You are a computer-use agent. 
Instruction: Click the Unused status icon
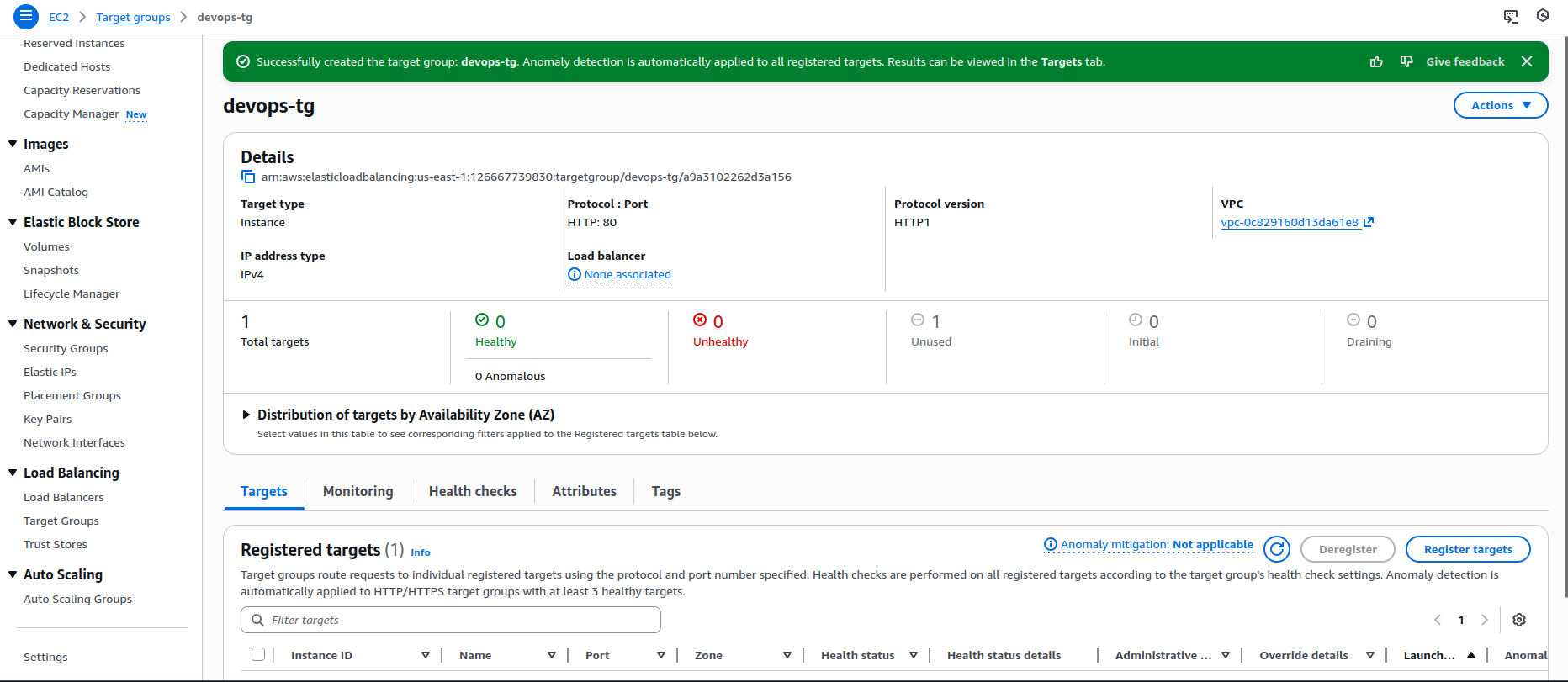(x=918, y=320)
